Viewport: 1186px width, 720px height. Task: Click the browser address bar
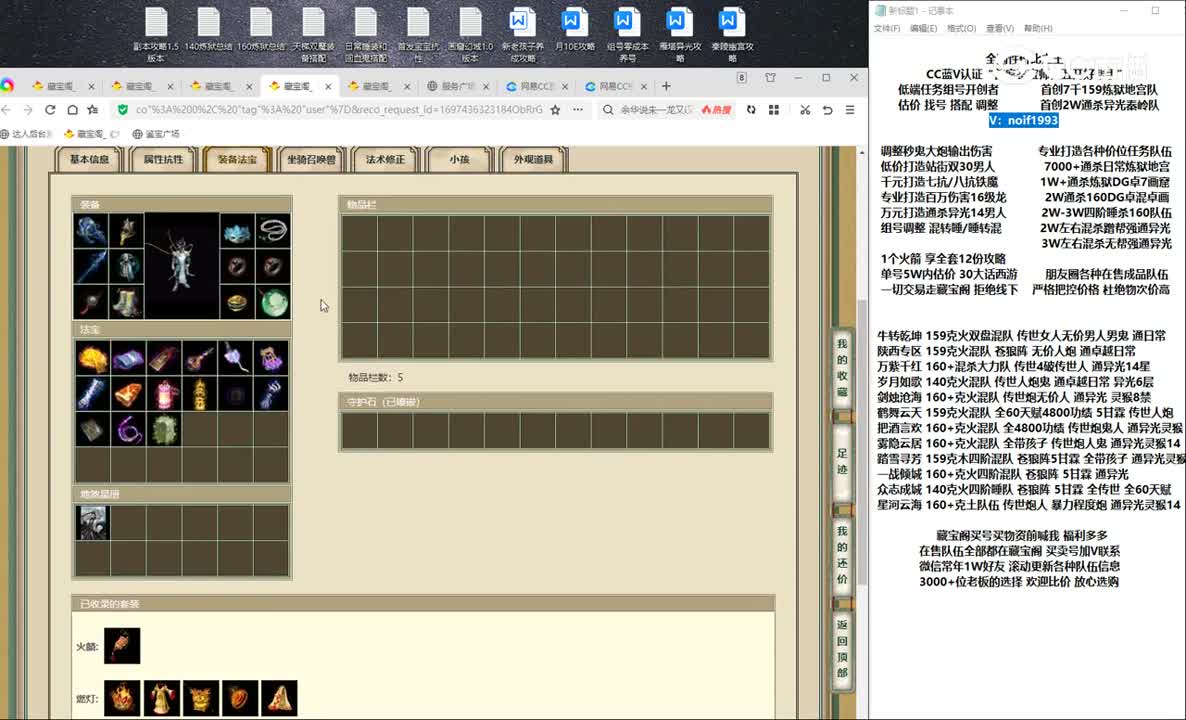coord(339,110)
